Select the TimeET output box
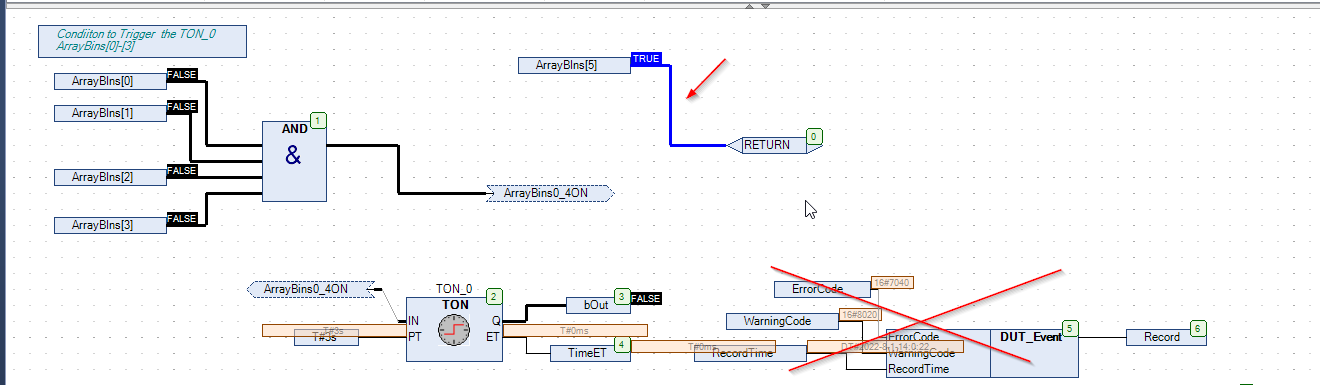 click(x=587, y=353)
